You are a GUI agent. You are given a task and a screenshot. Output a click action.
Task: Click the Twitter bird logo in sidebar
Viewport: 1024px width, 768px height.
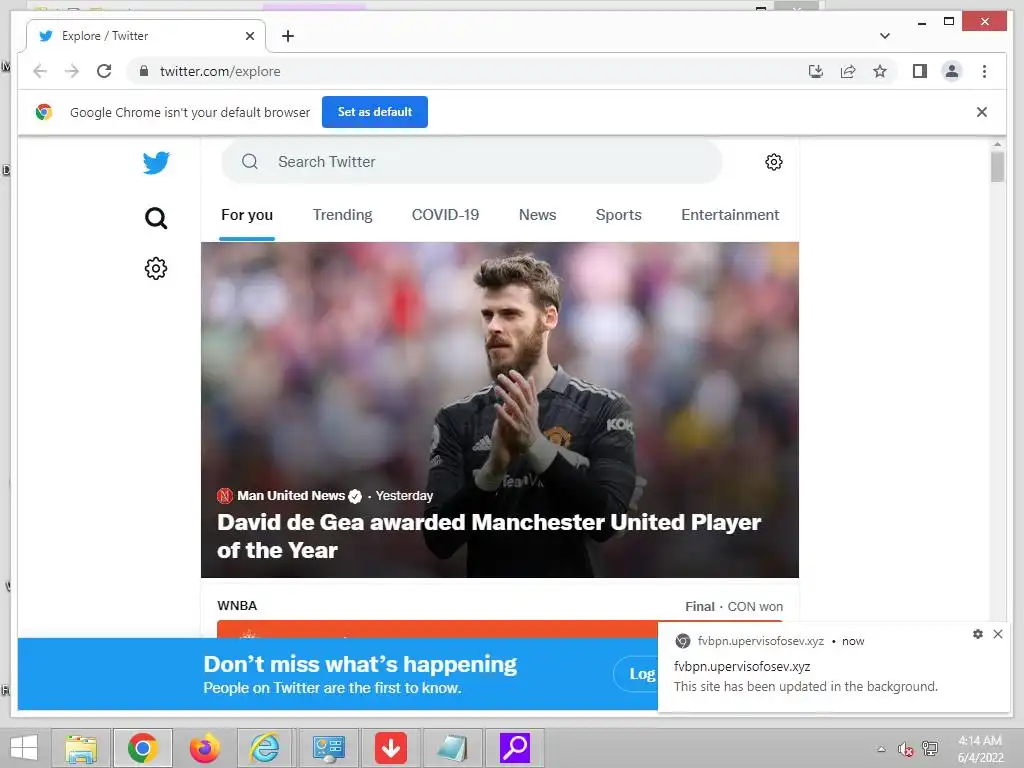click(x=156, y=163)
